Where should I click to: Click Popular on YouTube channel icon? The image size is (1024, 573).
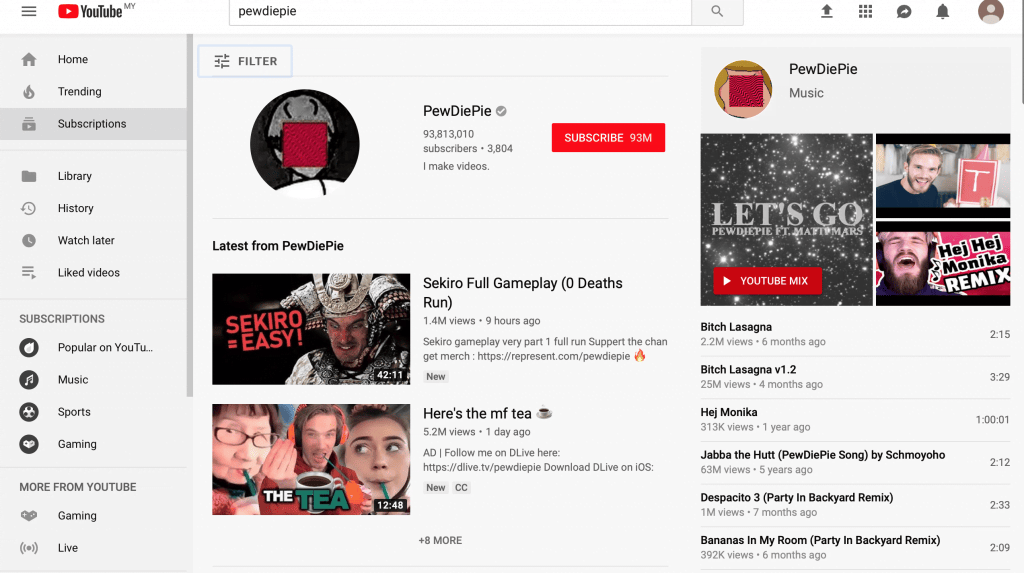coord(29,348)
